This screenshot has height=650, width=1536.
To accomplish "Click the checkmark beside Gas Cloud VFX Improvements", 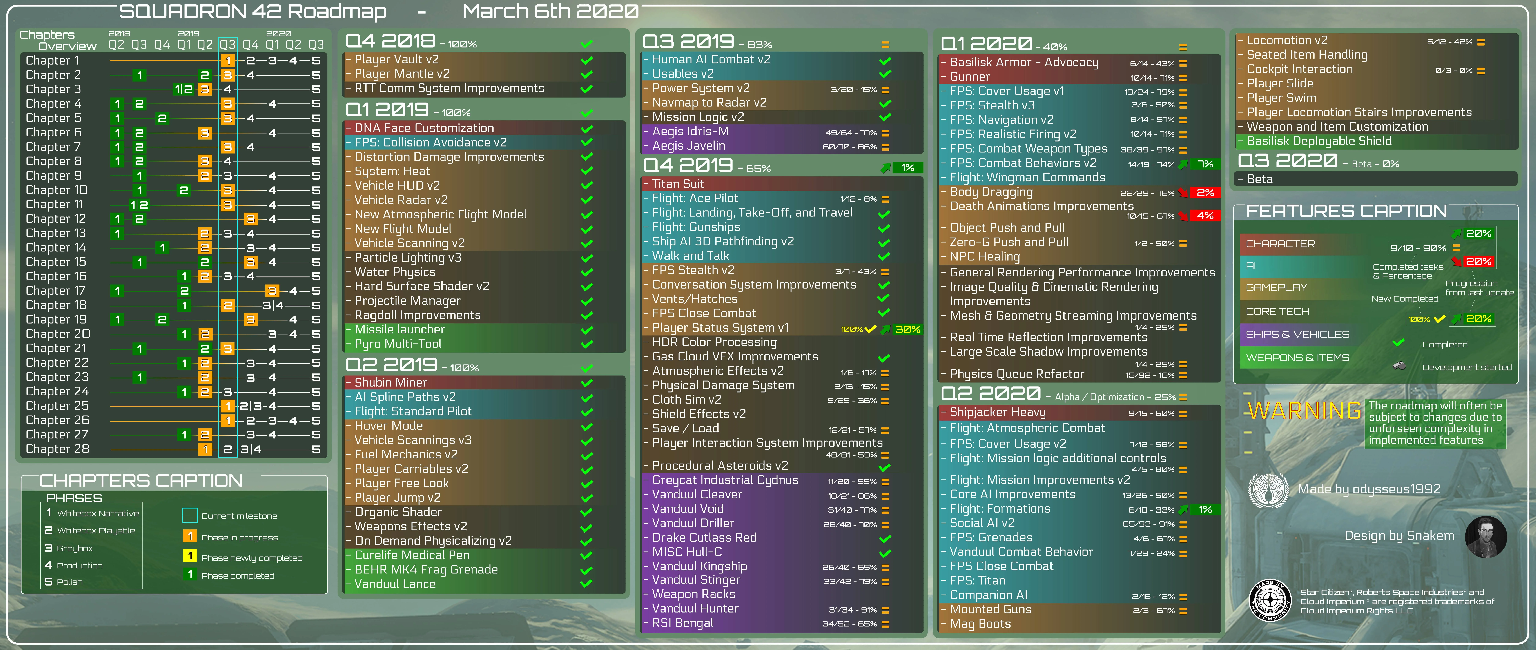I will pyautogui.click(x=884, y=357).
